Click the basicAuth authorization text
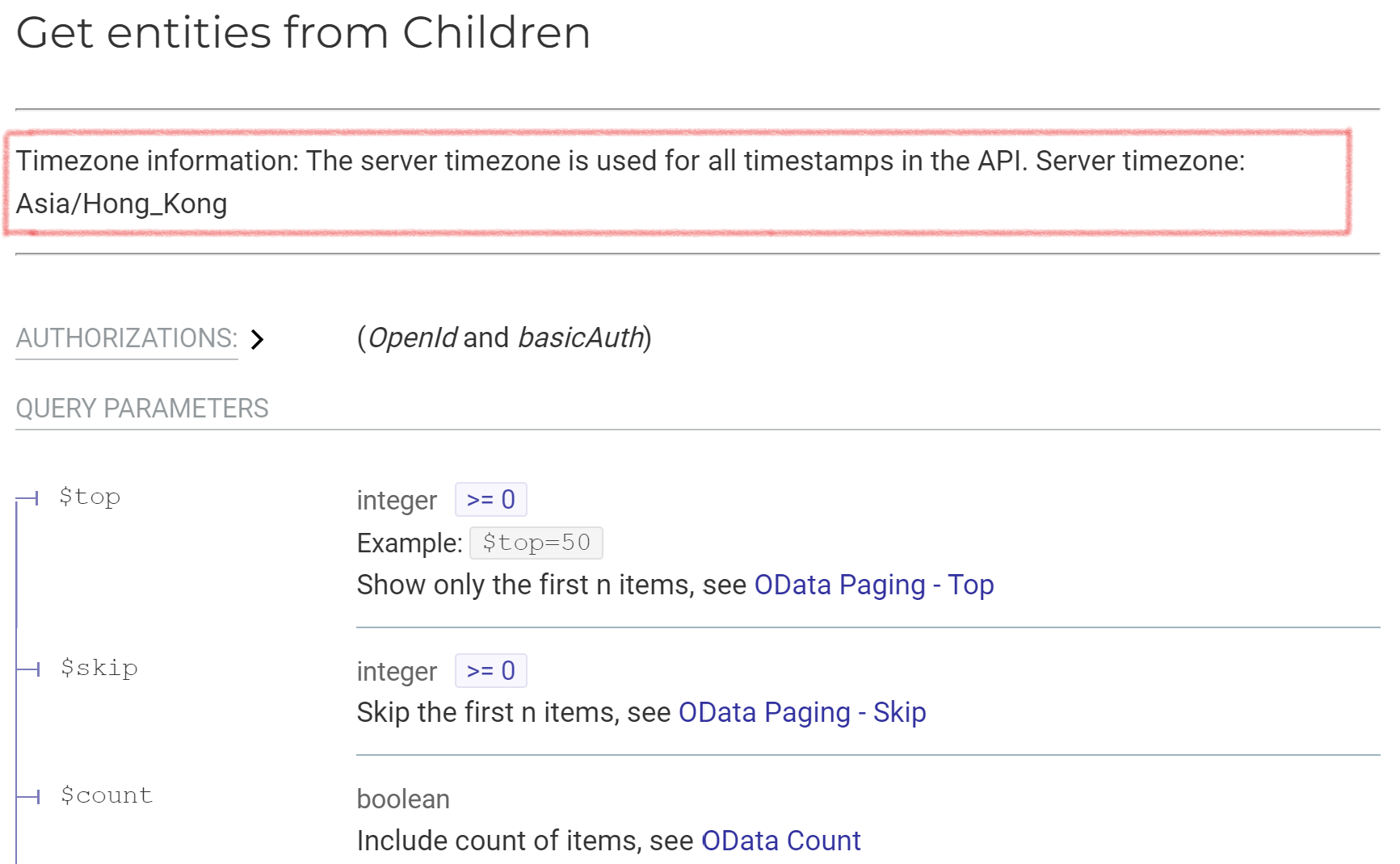The height and width of the screenshot is (864, 1400). [x=581, y=338]
